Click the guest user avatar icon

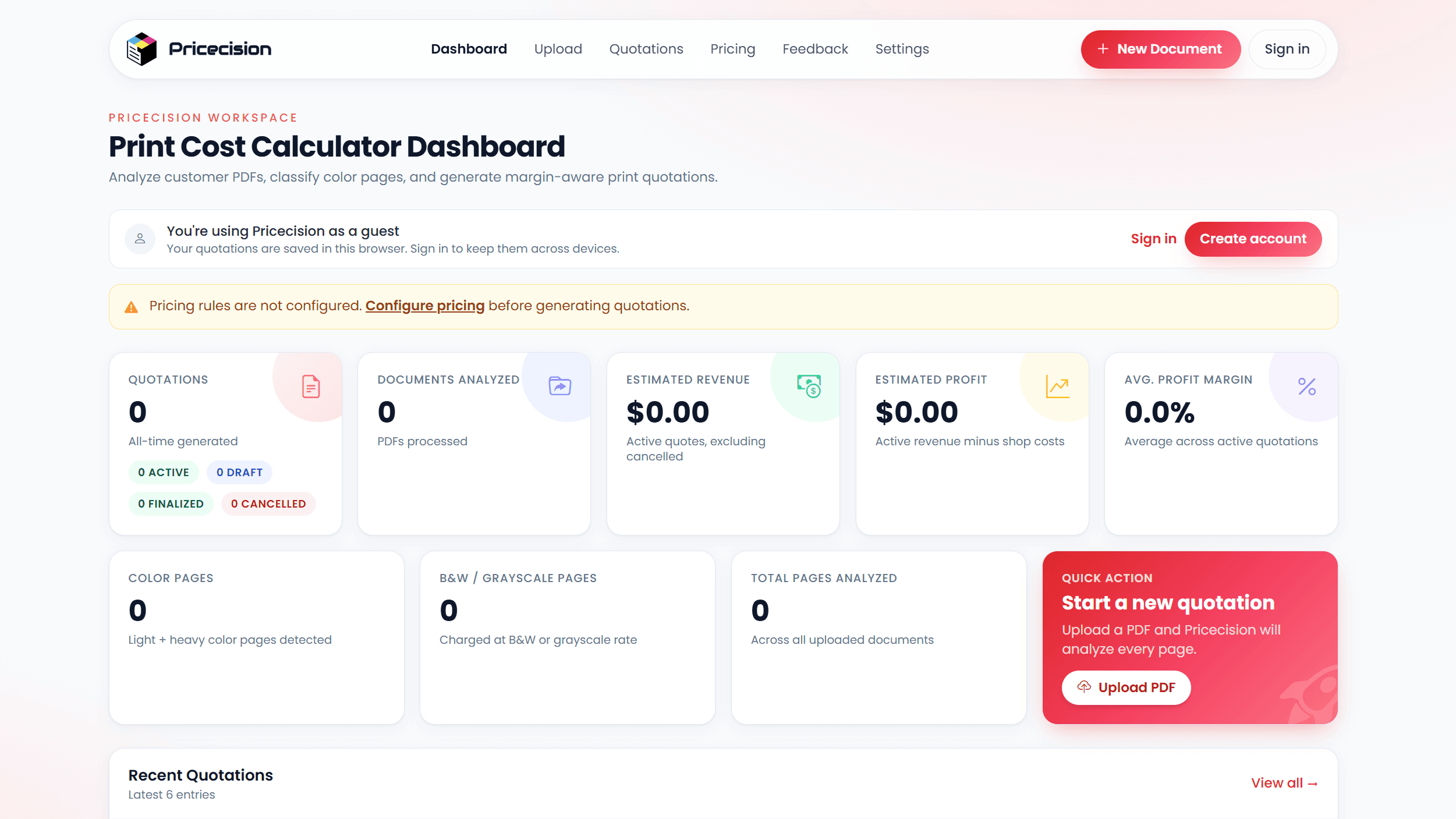point(140,239)
